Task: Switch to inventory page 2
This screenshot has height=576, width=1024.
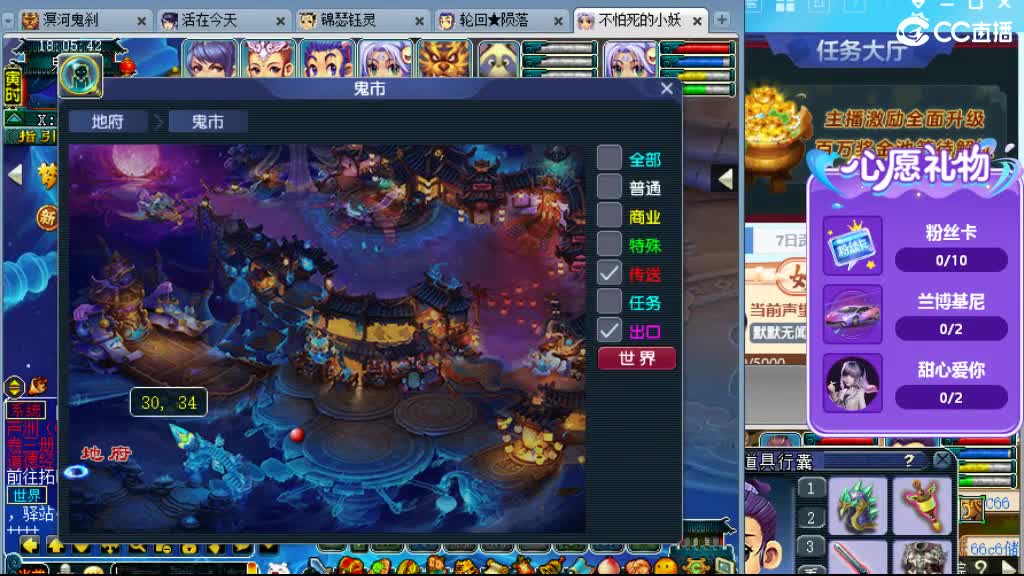Action: [810, 518]
